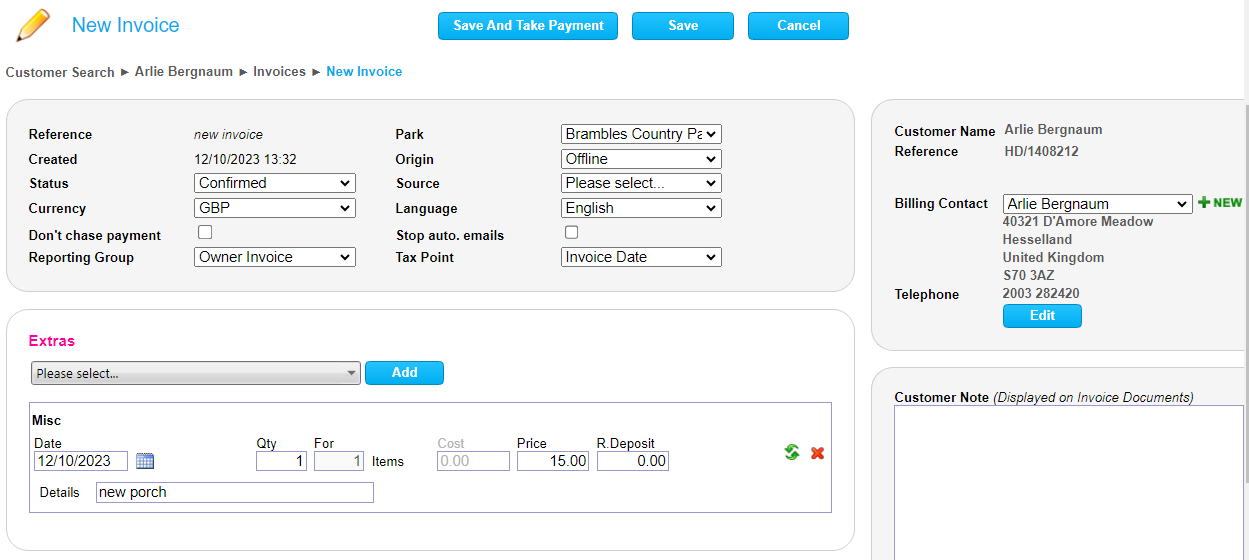Tick the Don't chase payment checkbox

205,233
